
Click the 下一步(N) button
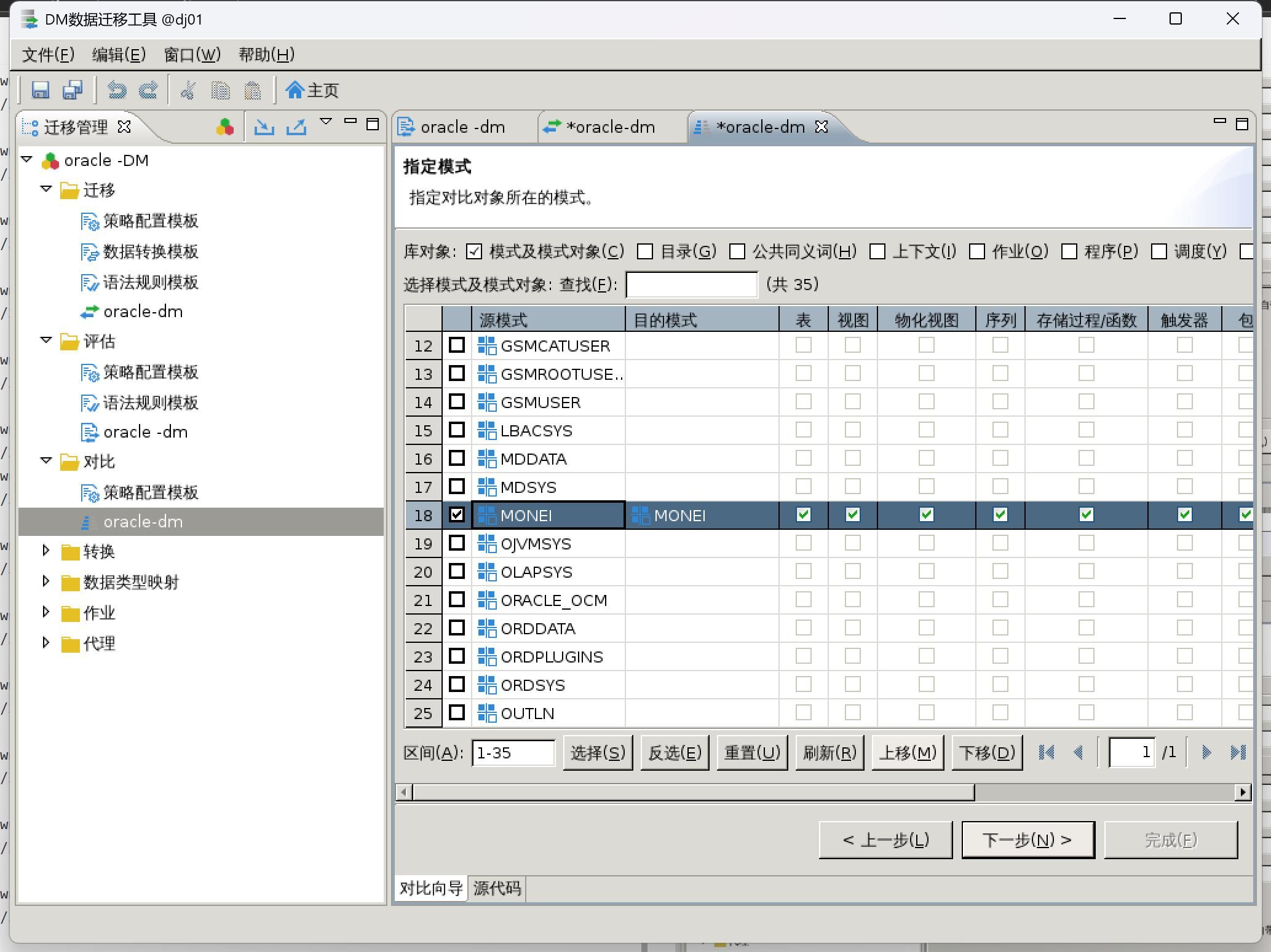(1027, 840)
